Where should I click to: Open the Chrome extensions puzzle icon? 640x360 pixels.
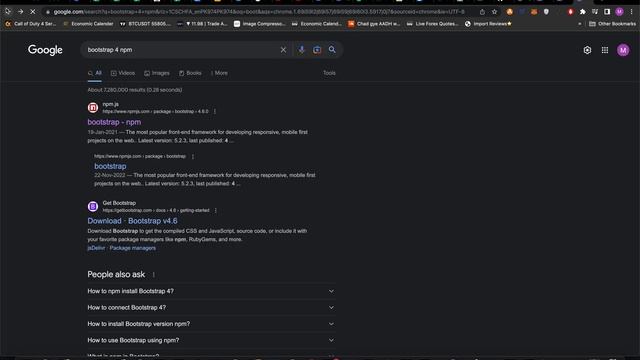coord(582,12)
